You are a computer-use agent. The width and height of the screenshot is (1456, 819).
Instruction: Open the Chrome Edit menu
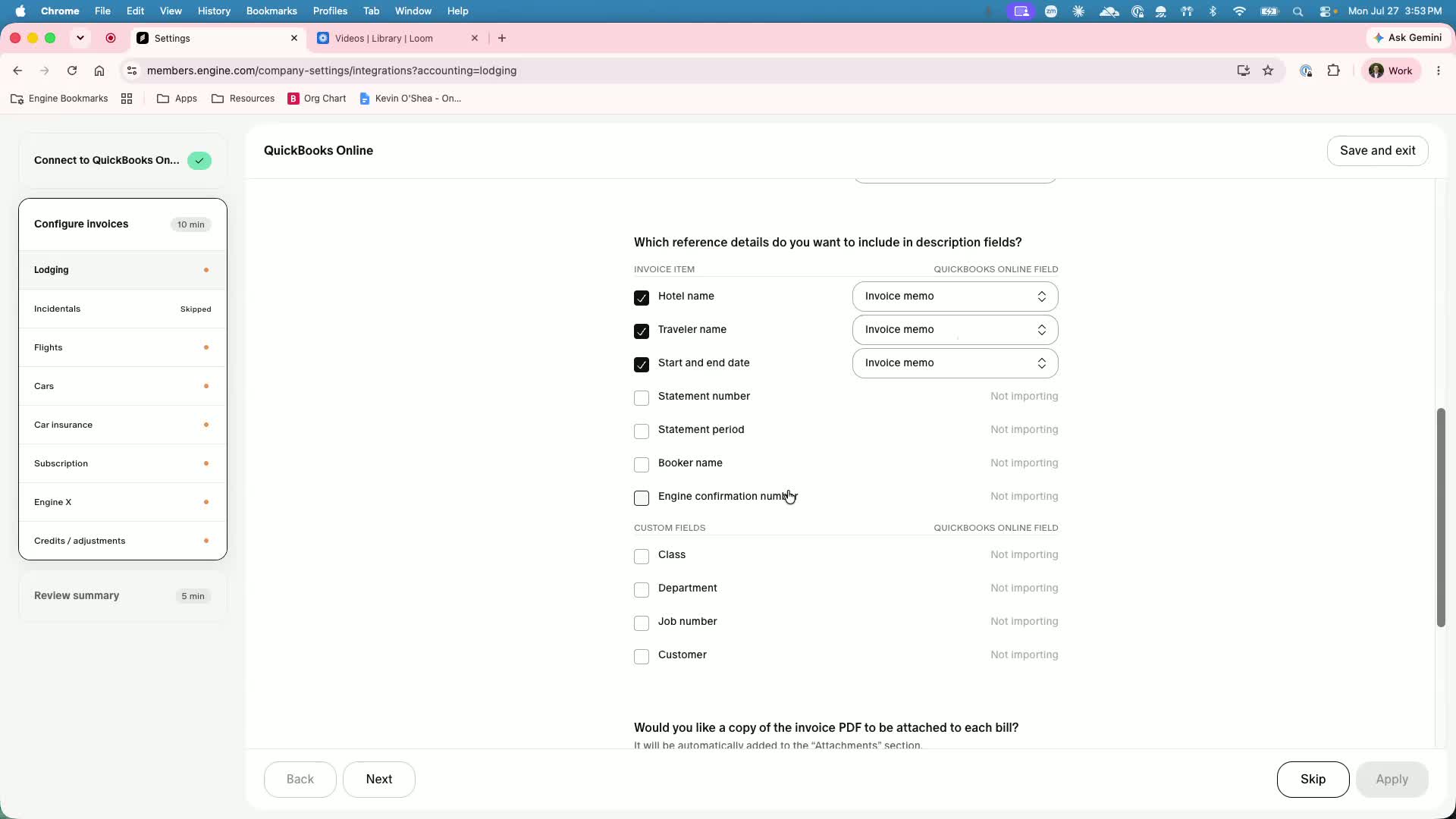pos(135,11)
